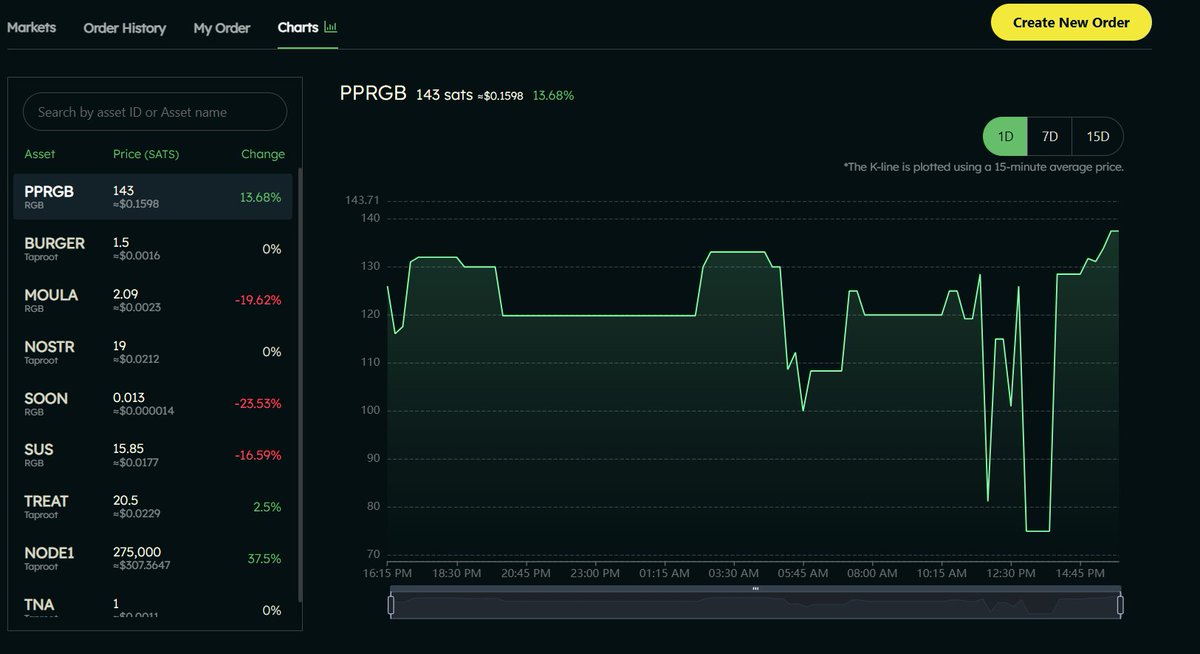This screenshot has height=654, width=1200.
Task: Click right handle of chart range slider
Action: coord(1120,605)
